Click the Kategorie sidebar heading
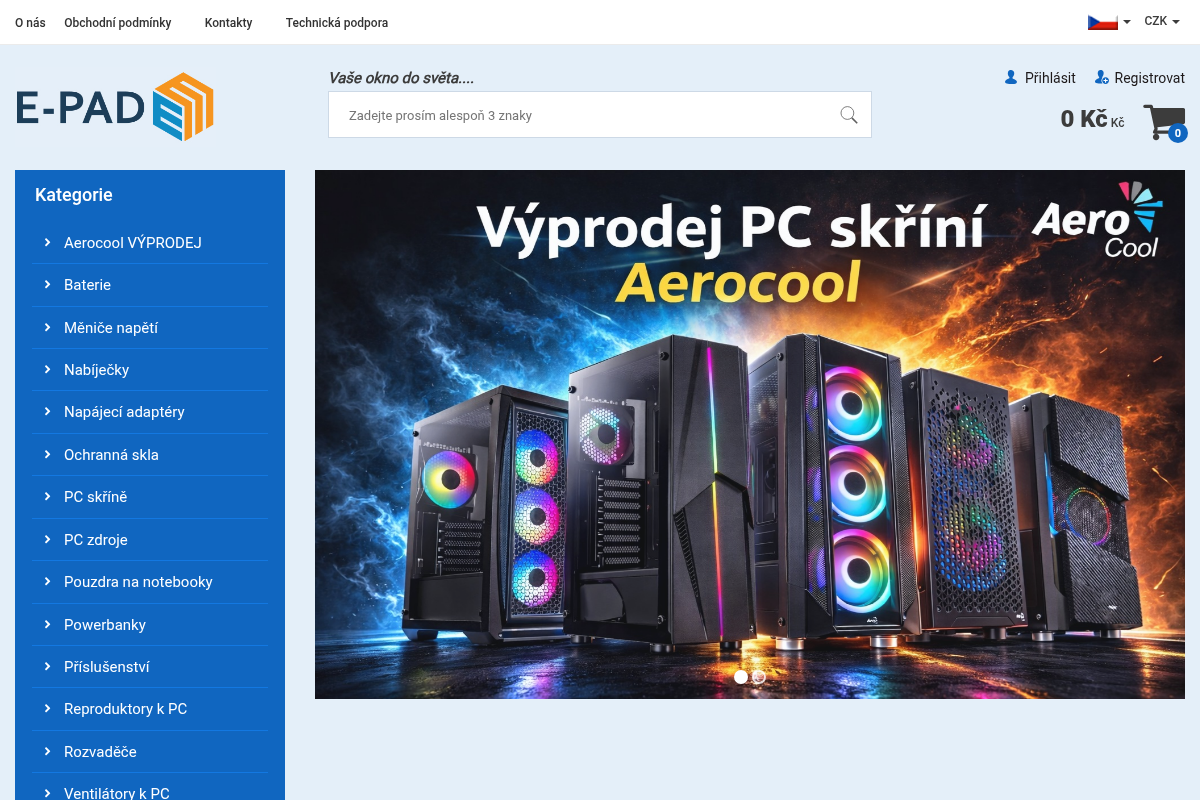 pos(74,195)
